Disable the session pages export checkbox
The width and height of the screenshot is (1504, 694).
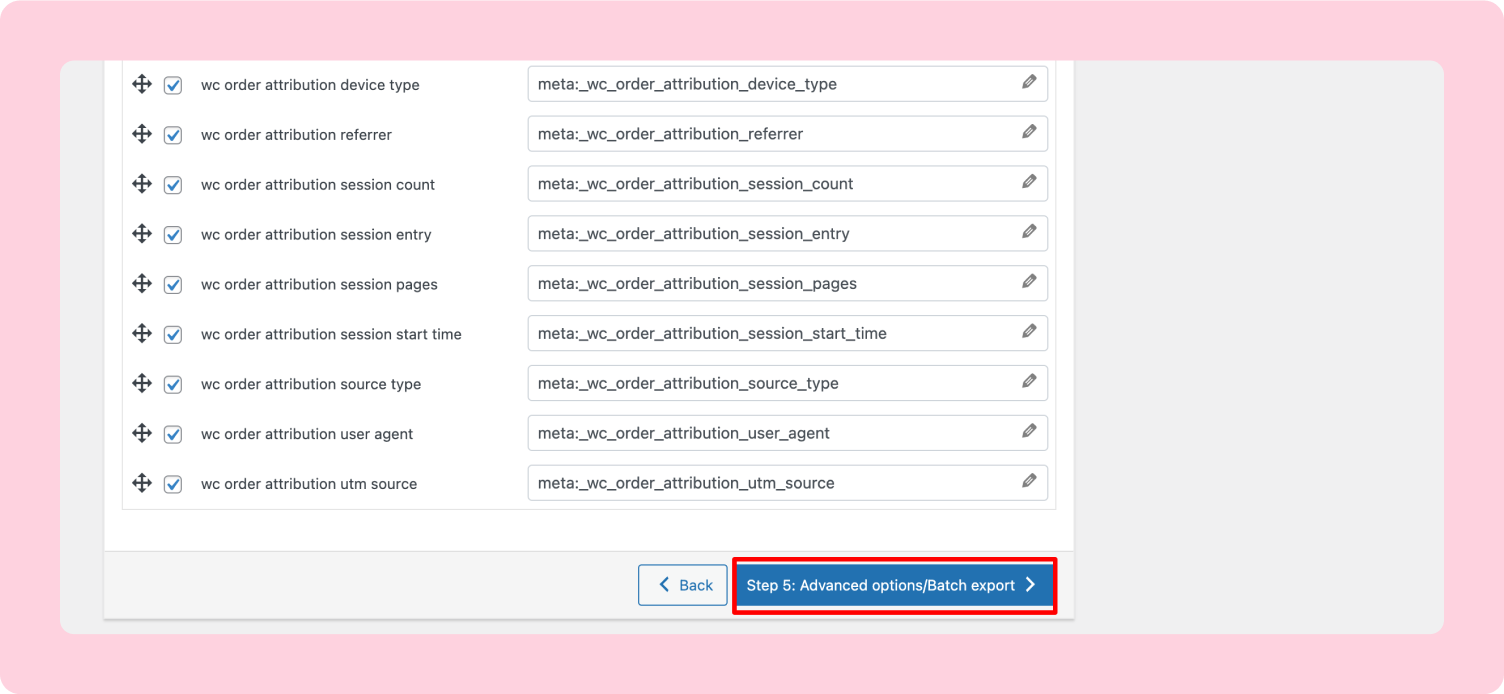(x=172, y=283)
